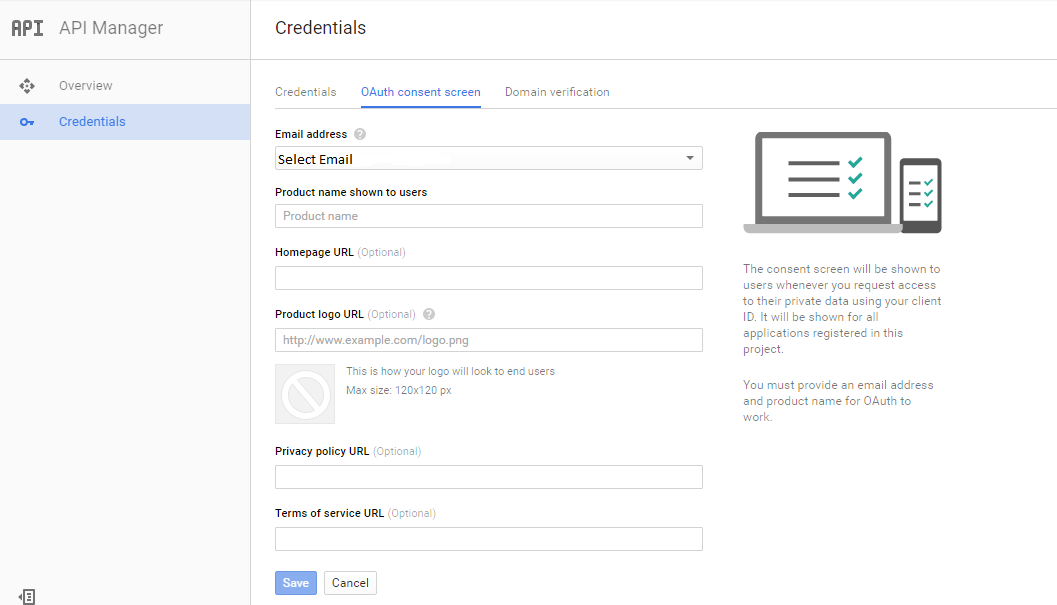Click the Credentials page heading
The width and height of the screenshot is (1057, 605).
click(x=320, y=28)
